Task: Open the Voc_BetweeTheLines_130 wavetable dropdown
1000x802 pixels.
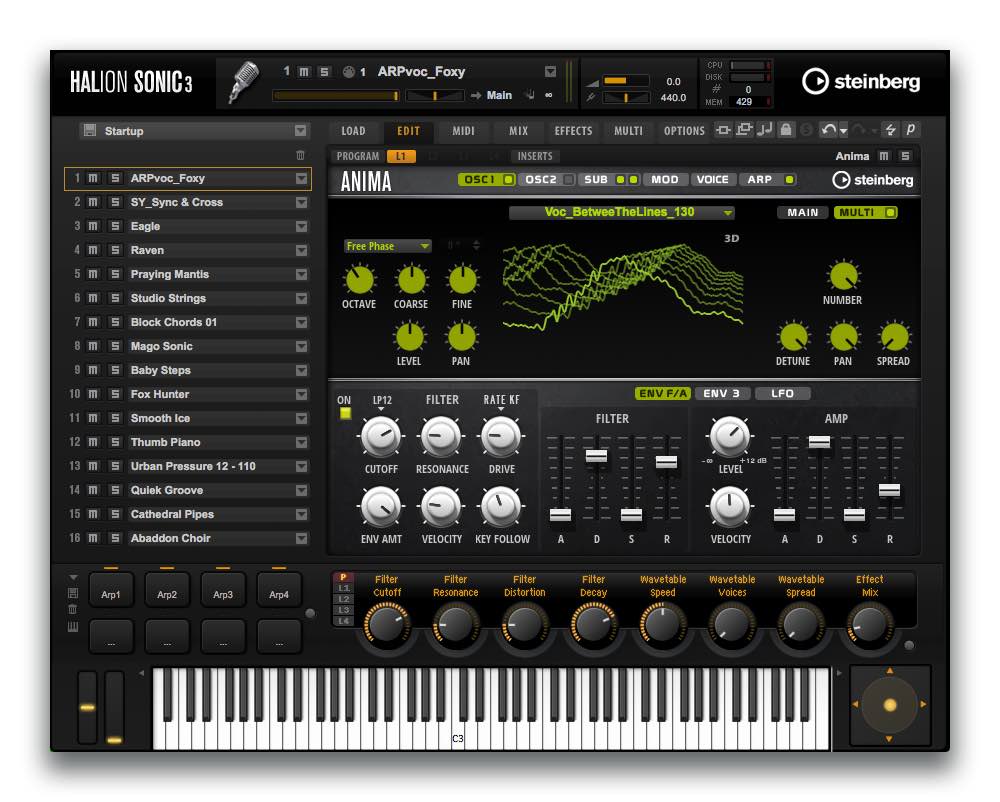Action: coord(622,212)
